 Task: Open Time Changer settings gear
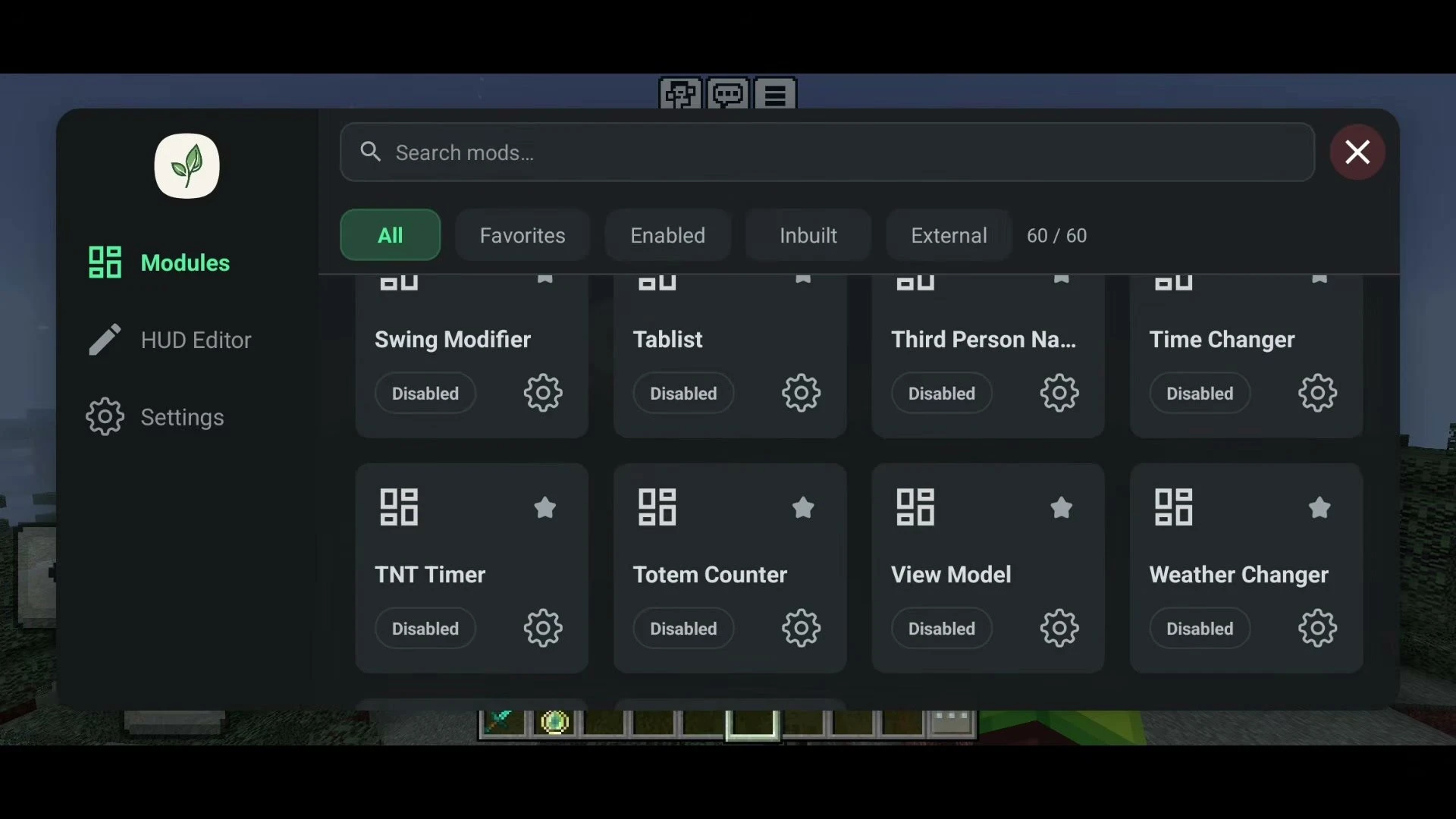(x=1317, y=393)
